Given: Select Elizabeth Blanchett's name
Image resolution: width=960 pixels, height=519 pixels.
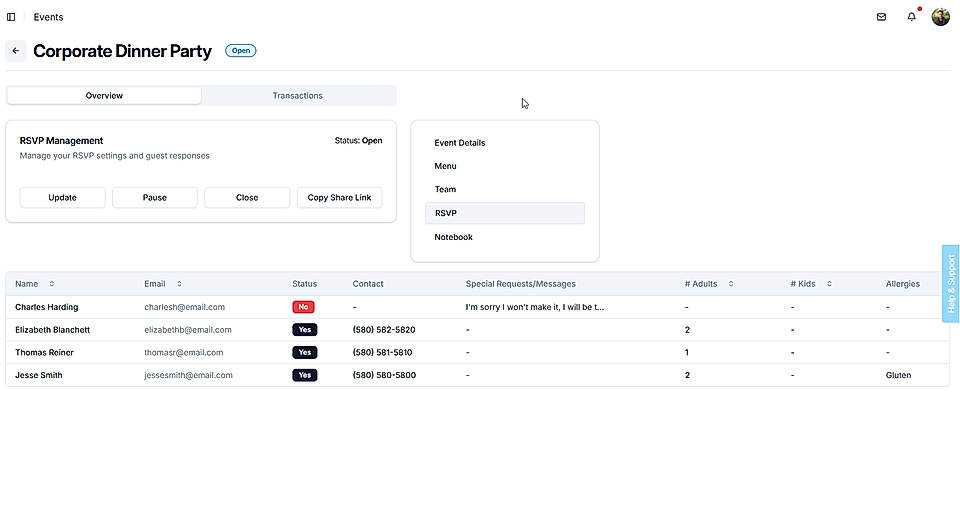Looking at the screenshot, I should [x=53, y=330].
